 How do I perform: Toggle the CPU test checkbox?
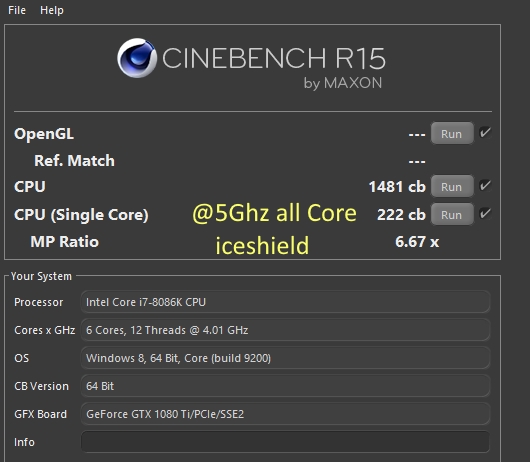485,186
